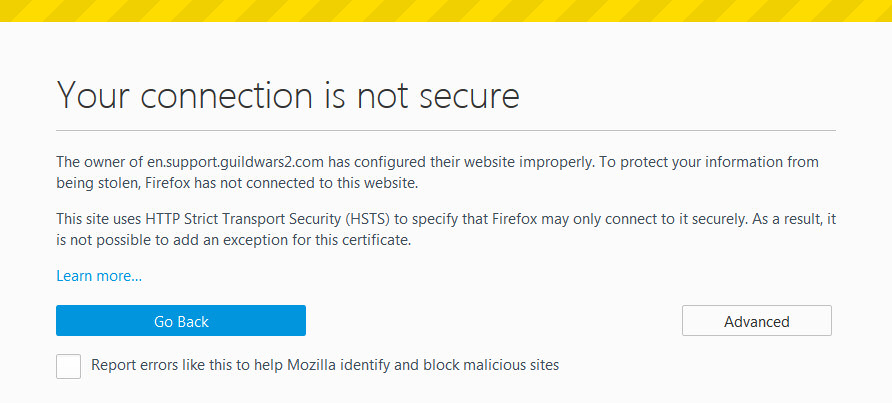Click the word "Mozilla" in checkbox label
This screenshot has width=892, height=403.
[x=311, y=365]
